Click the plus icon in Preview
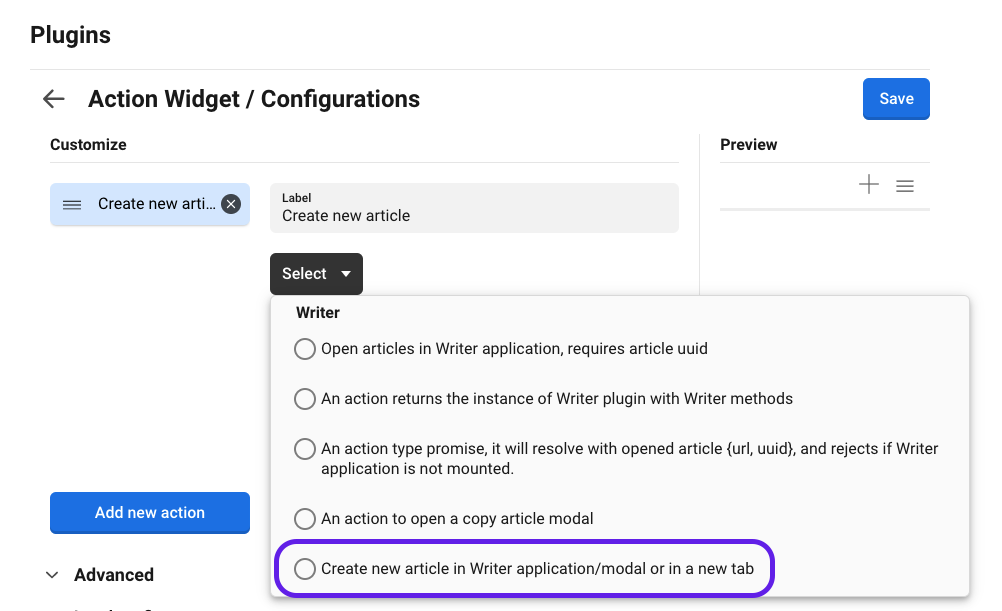This screenshot has width=1002, height=611. click(x=869, y=185)
